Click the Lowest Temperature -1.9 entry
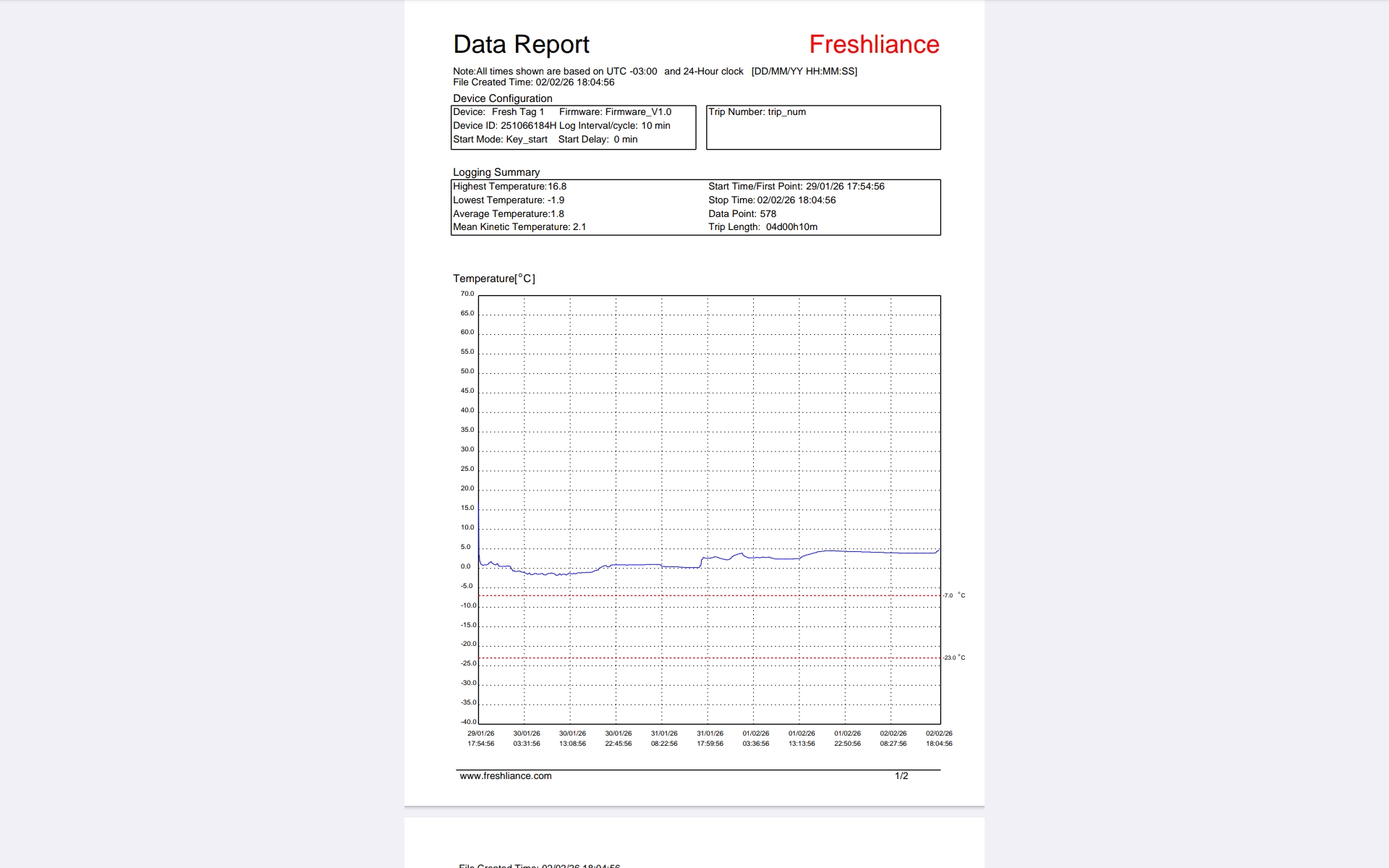The height and width of the screenshot is (868, 1389). pyautogui.click(x=508, y=200)
